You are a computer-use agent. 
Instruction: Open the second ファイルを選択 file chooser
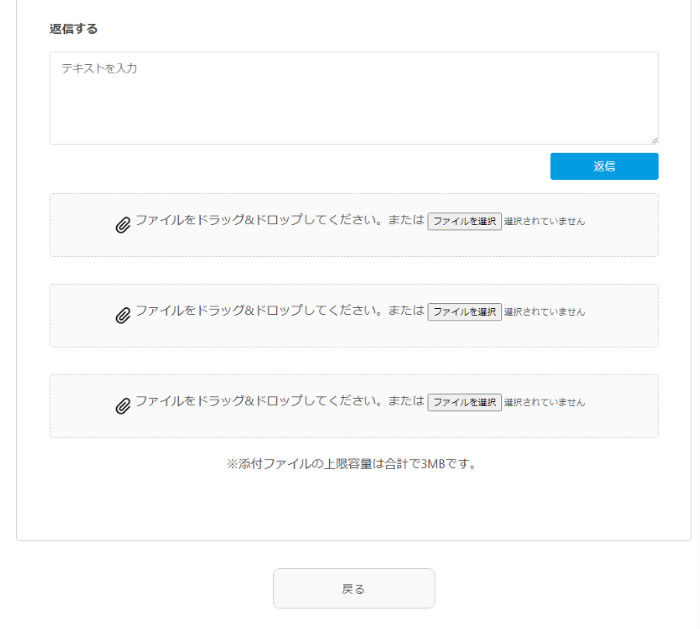(x=464, y=312)
